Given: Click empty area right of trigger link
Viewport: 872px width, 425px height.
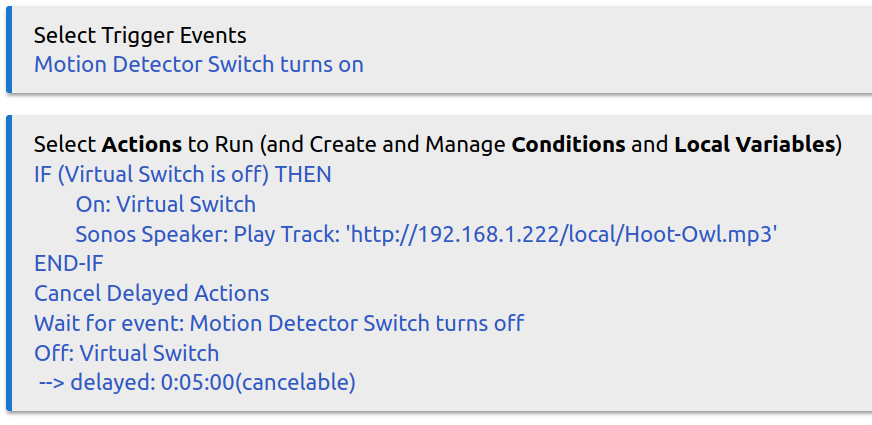Looking at the screenshot, I should coord(600,65).
